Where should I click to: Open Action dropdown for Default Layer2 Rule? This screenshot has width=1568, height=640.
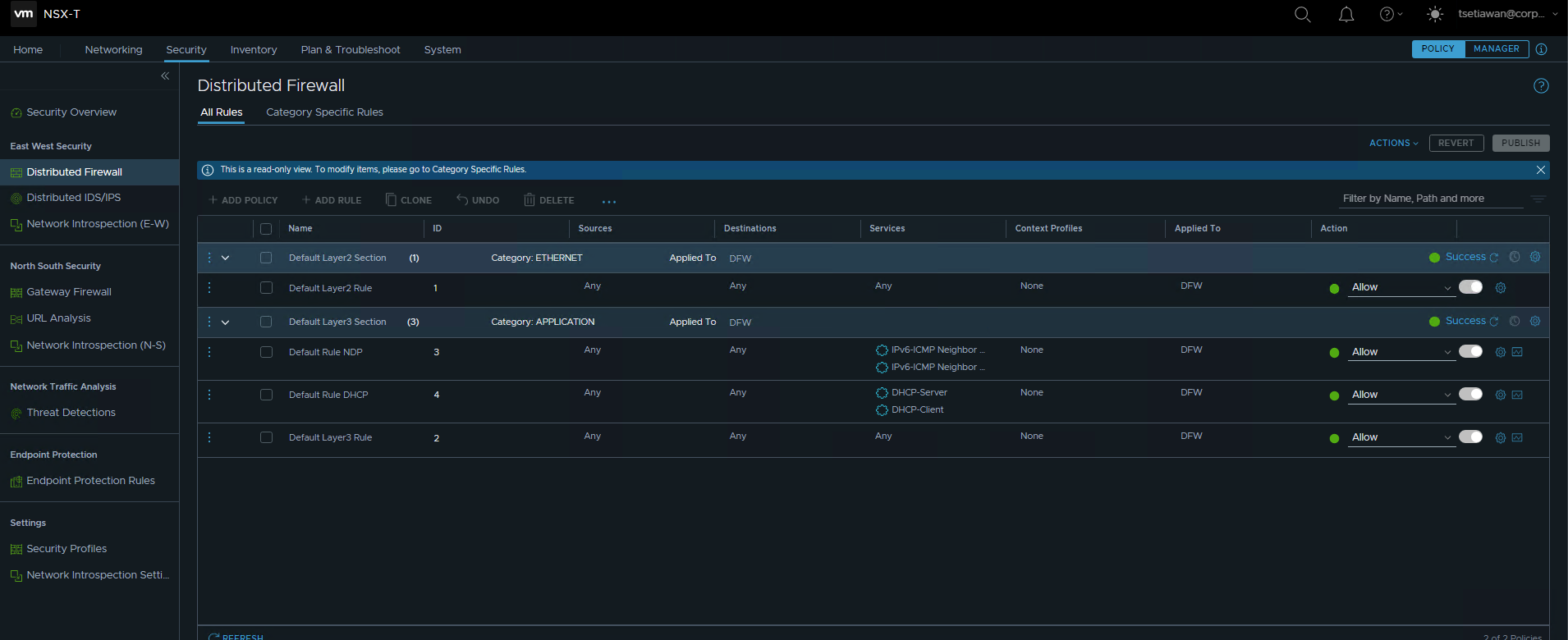tap(1401, 287)
